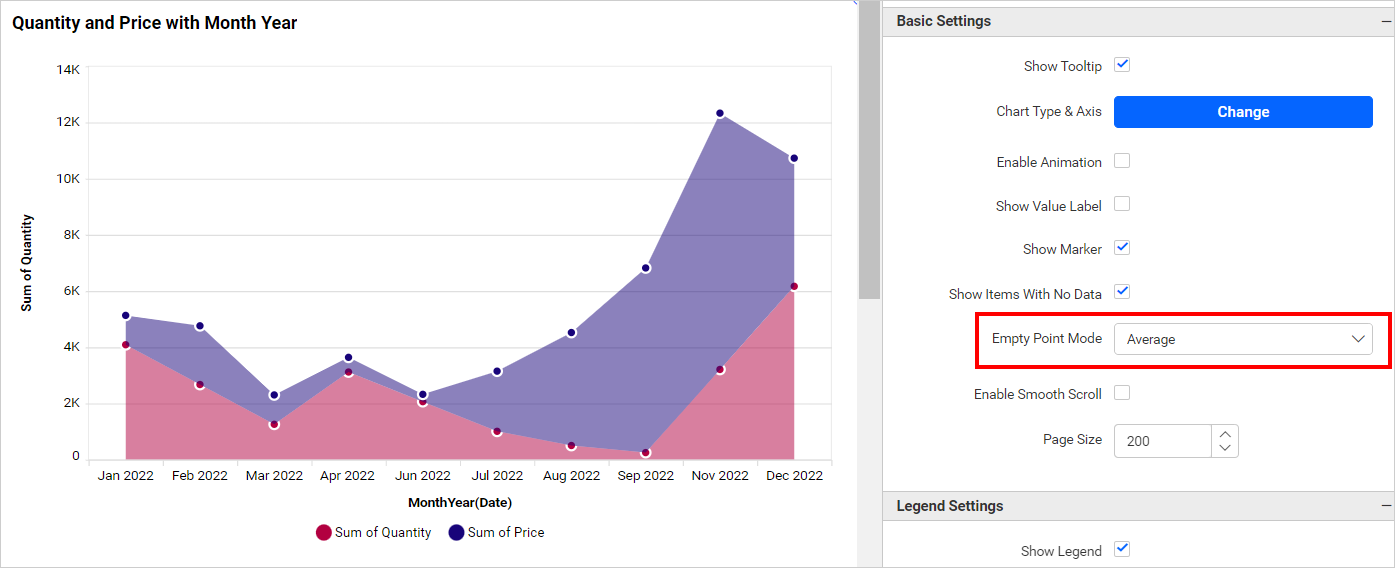Click the Sep 2022 Price data marker
The width and height of the screenshot is (1395, 568).
(x=646, y=268)
